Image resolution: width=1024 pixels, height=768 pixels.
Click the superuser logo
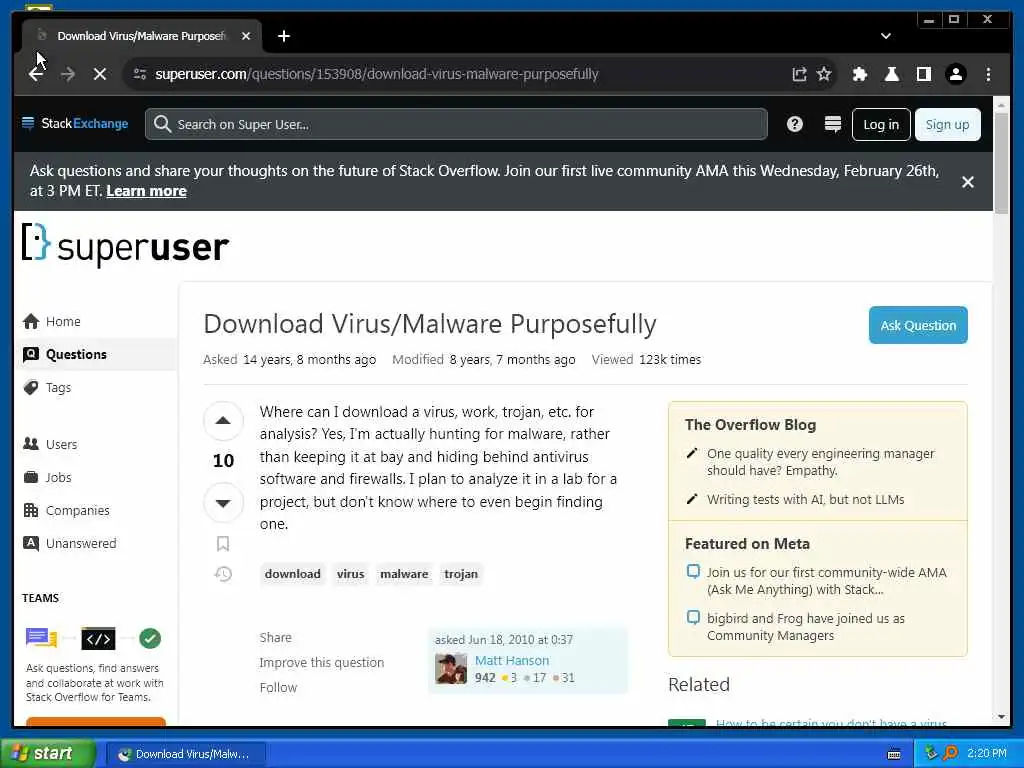[125, 246]
